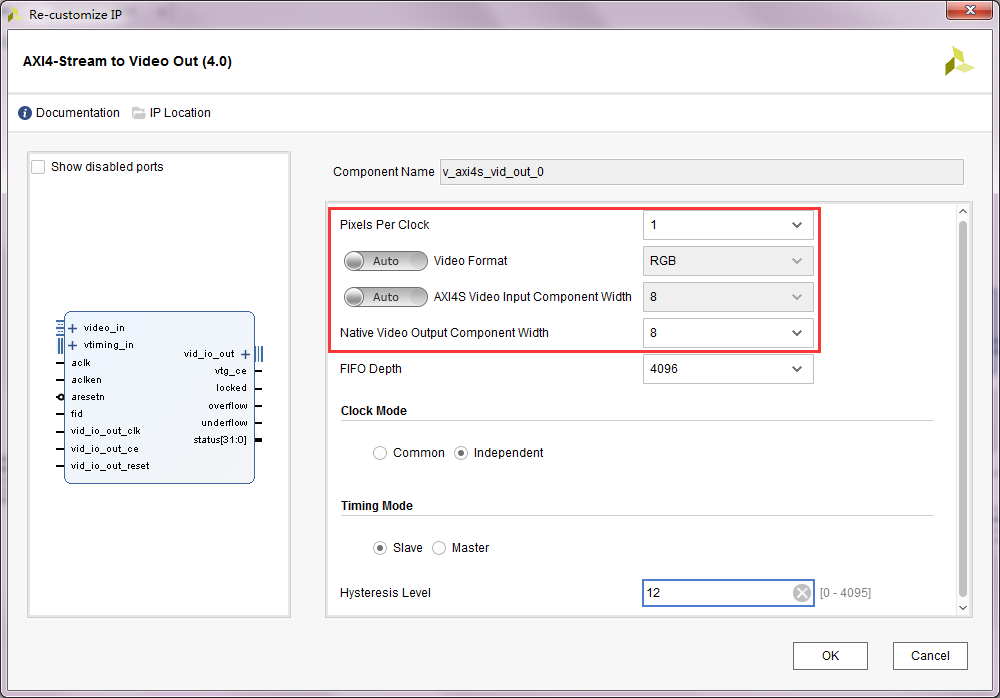Expand the vtiming_in port plus icon
This screenshot has height=698, width=1000.
(73, 345)
